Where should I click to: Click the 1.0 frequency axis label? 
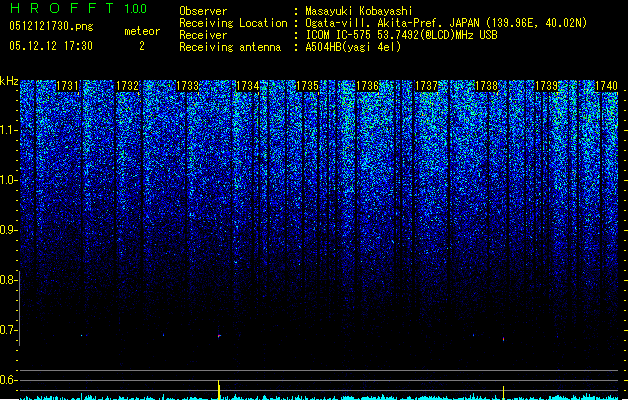pyautogui.click(x=7, y=180)
